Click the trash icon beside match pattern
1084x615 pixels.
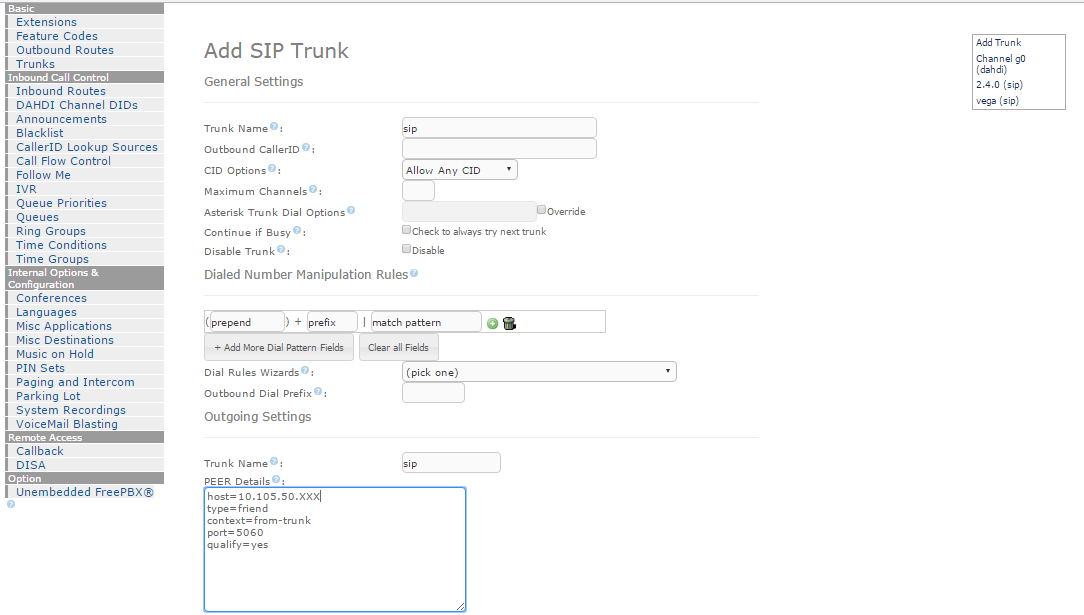point(510,323)
